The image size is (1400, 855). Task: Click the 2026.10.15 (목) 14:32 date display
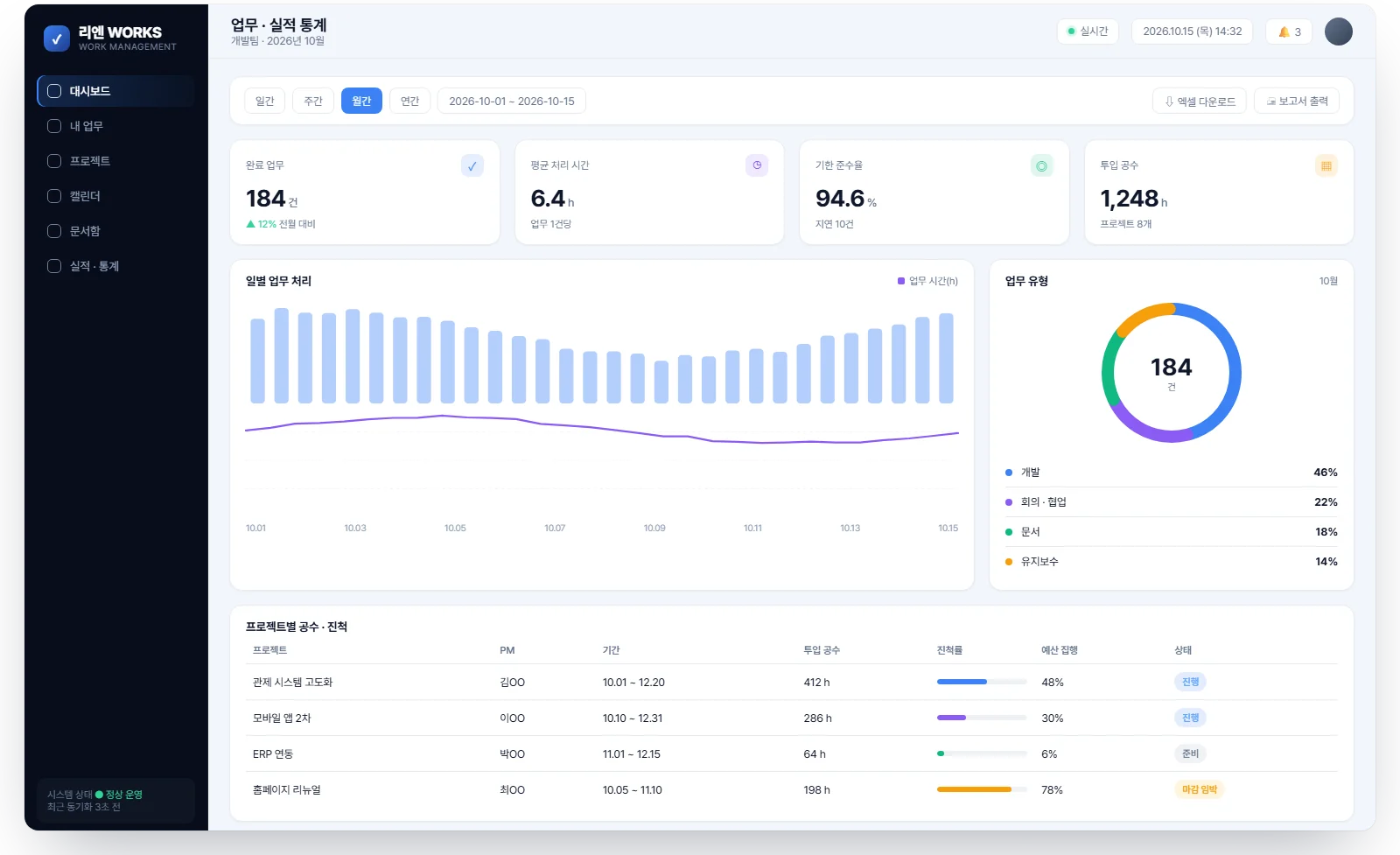(x=1193, y=32)
